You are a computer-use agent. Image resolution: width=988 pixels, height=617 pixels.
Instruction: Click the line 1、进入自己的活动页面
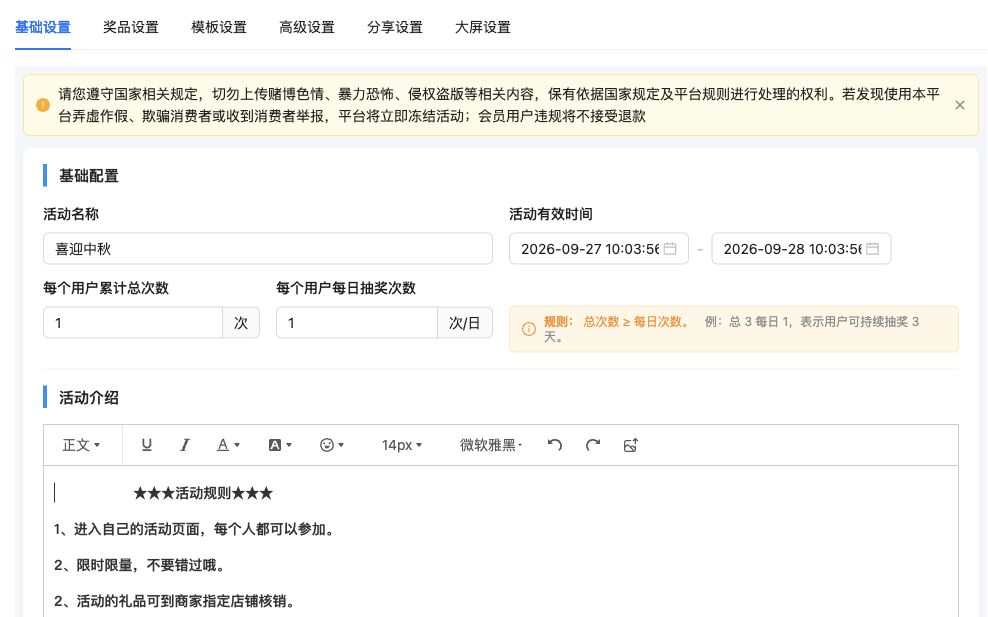196,529
